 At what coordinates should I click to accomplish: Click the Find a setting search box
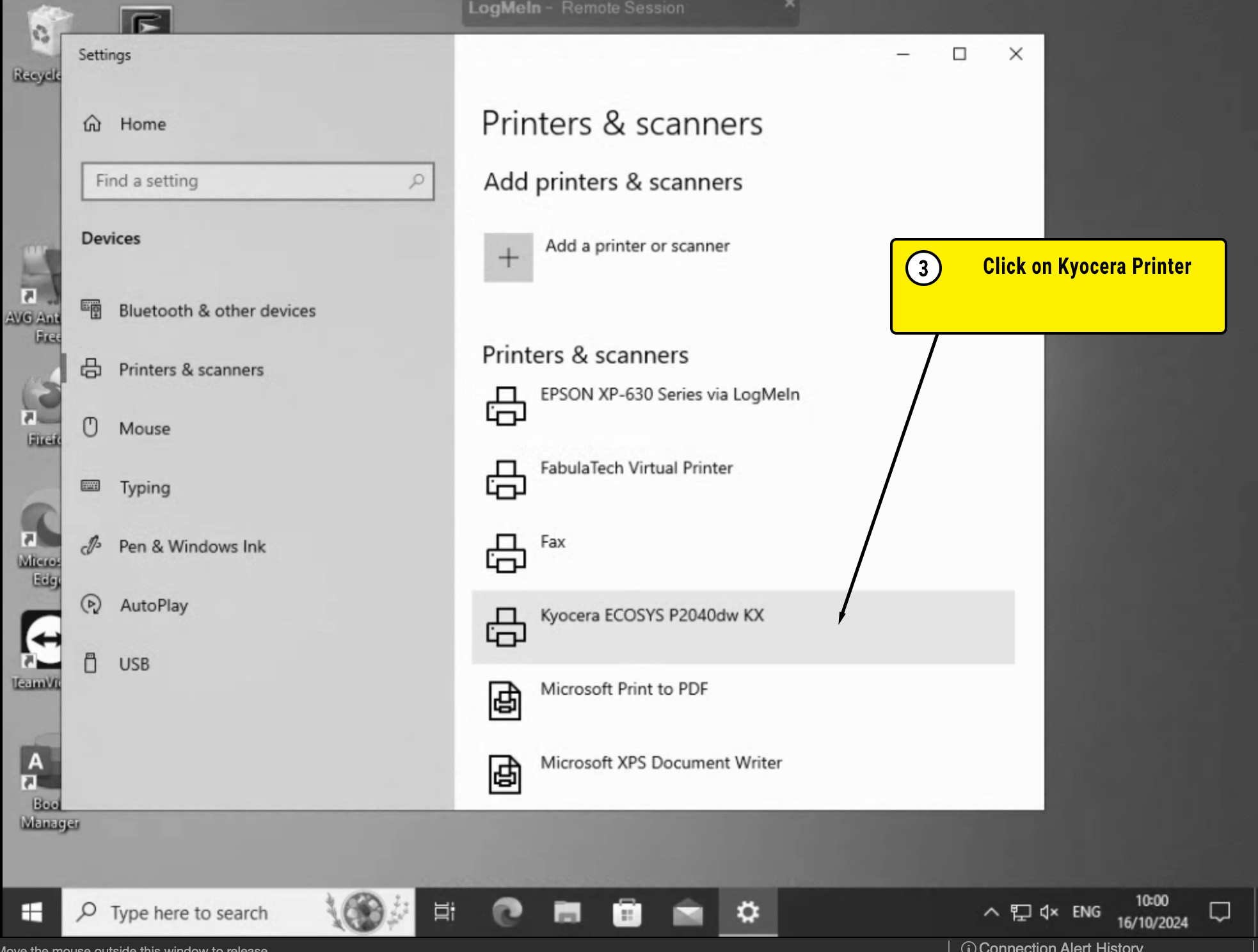click(258, 181)
